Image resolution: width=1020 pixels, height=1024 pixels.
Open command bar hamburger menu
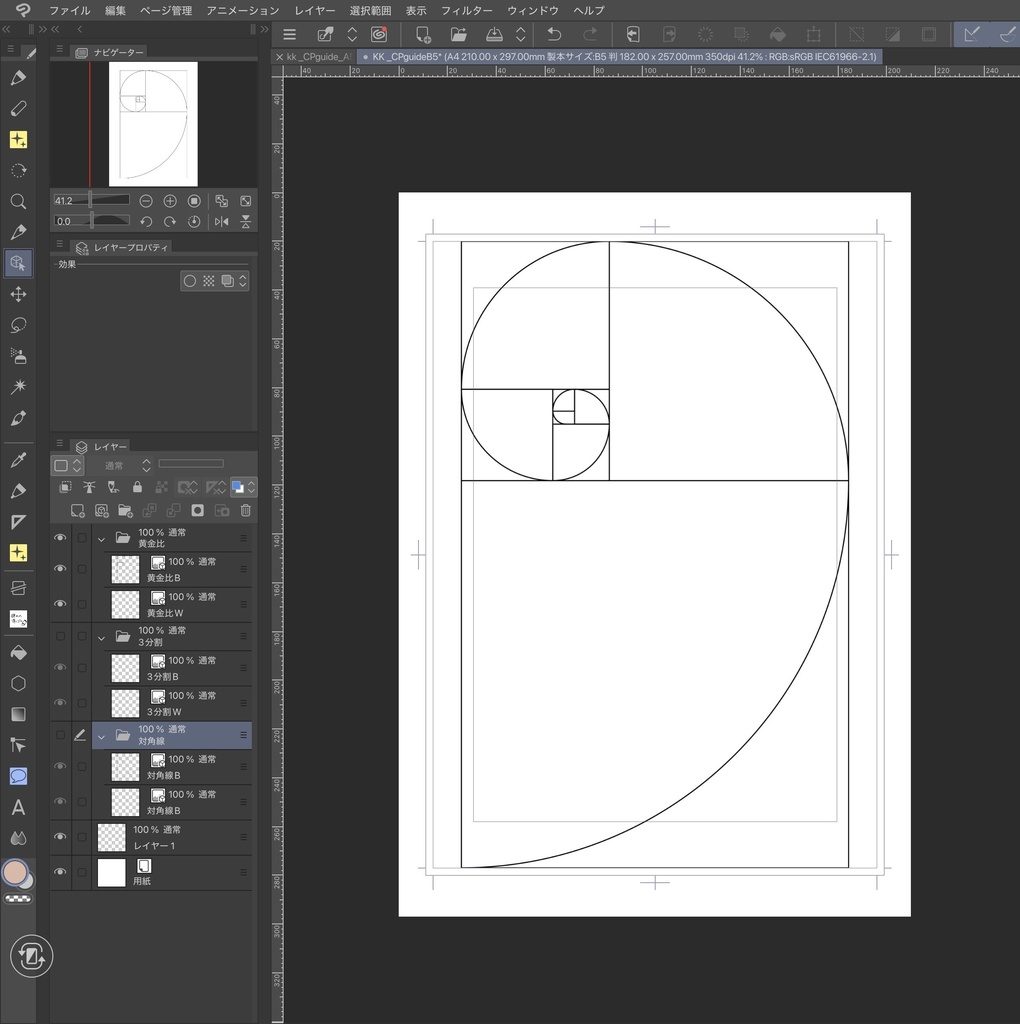(x=289, y=34)
